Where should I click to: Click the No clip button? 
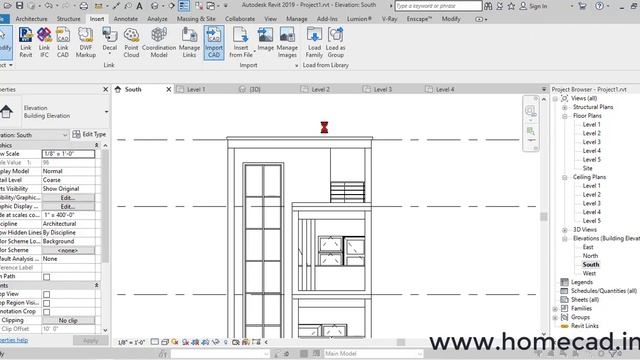point(68,320)
